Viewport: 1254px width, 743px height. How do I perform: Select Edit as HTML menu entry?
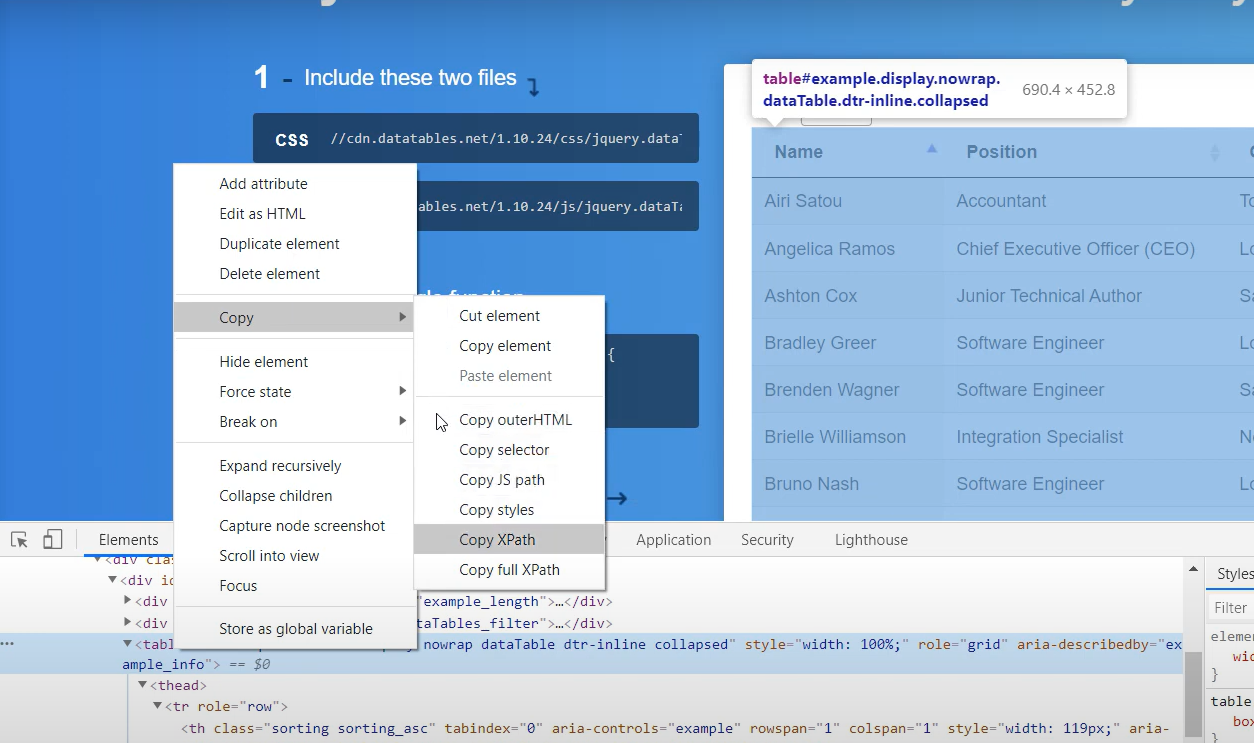[295, 214]
